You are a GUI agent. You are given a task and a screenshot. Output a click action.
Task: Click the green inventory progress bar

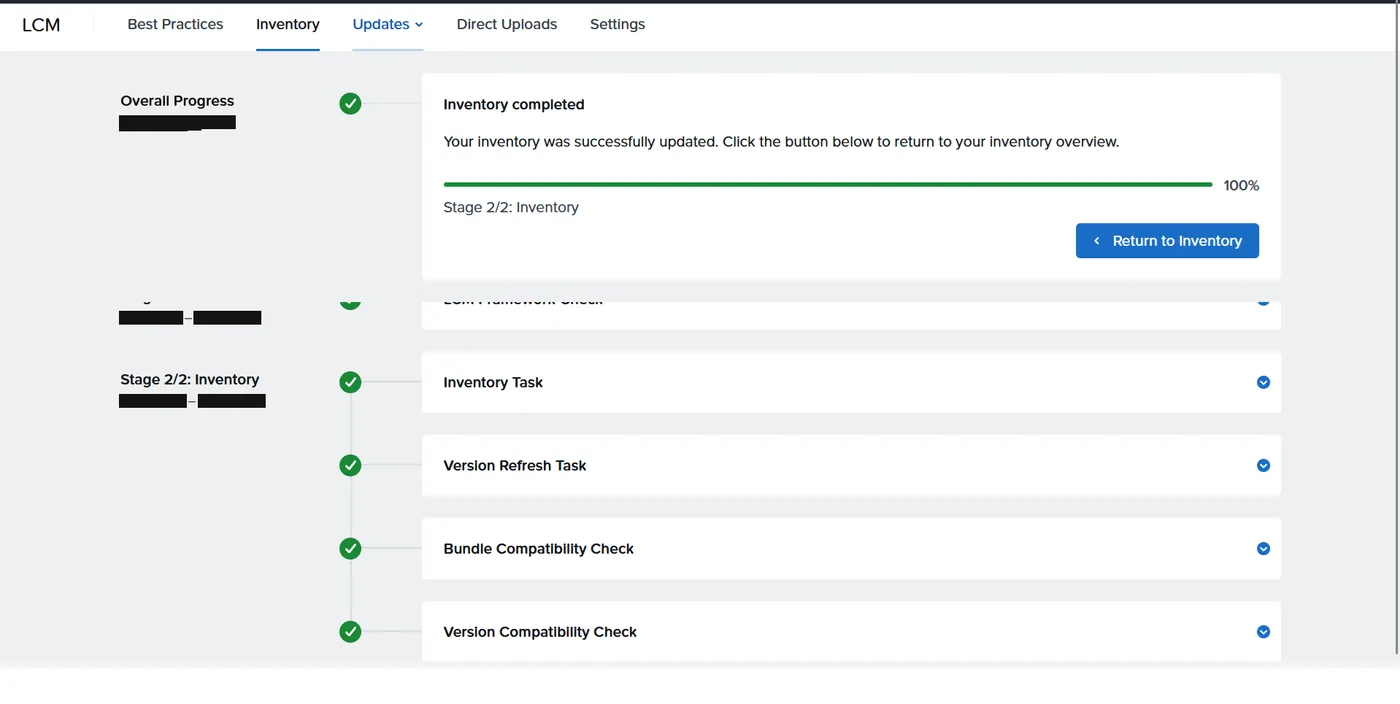(828, 185)
